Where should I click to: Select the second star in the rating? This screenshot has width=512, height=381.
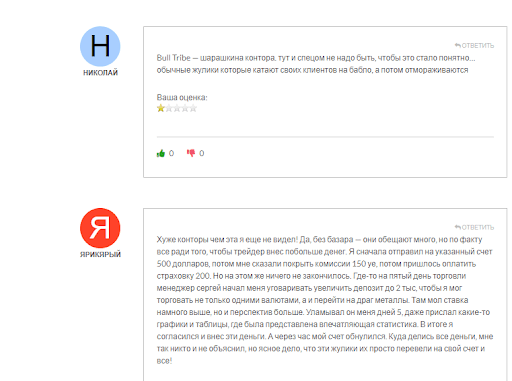click(x=169, y=108)
